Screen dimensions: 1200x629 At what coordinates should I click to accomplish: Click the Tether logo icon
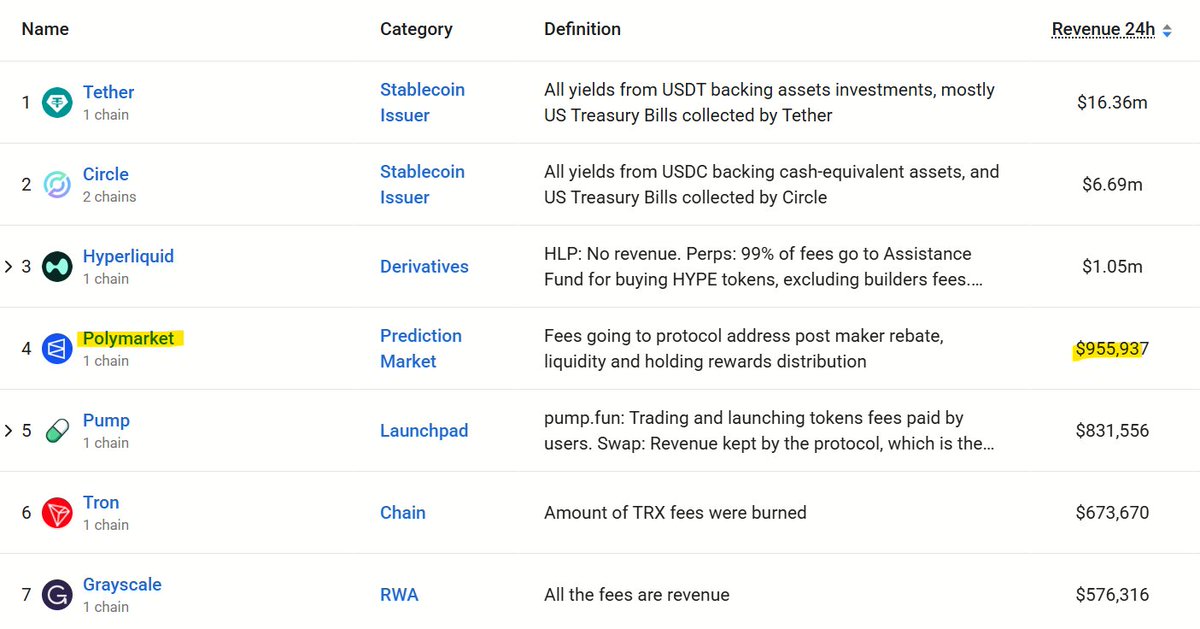click(x=57, y=103)
